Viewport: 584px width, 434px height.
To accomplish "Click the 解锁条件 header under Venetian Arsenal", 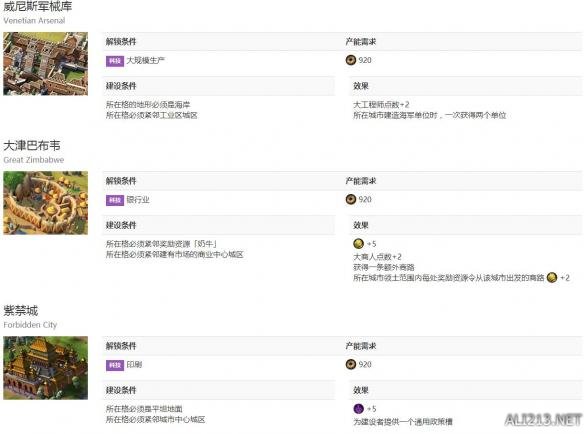I will (x=121, y=42).
